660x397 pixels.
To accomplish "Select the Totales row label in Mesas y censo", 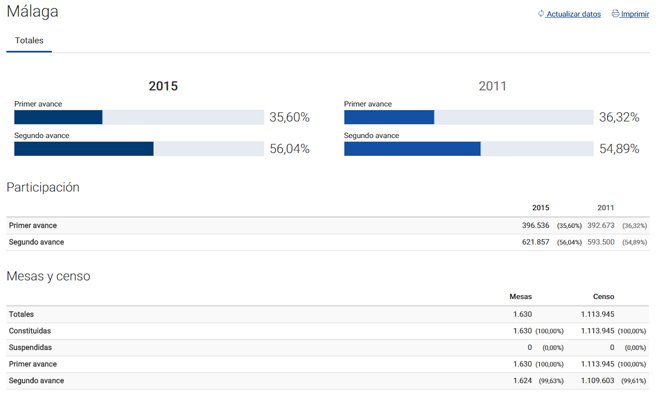I will point(21,314).
